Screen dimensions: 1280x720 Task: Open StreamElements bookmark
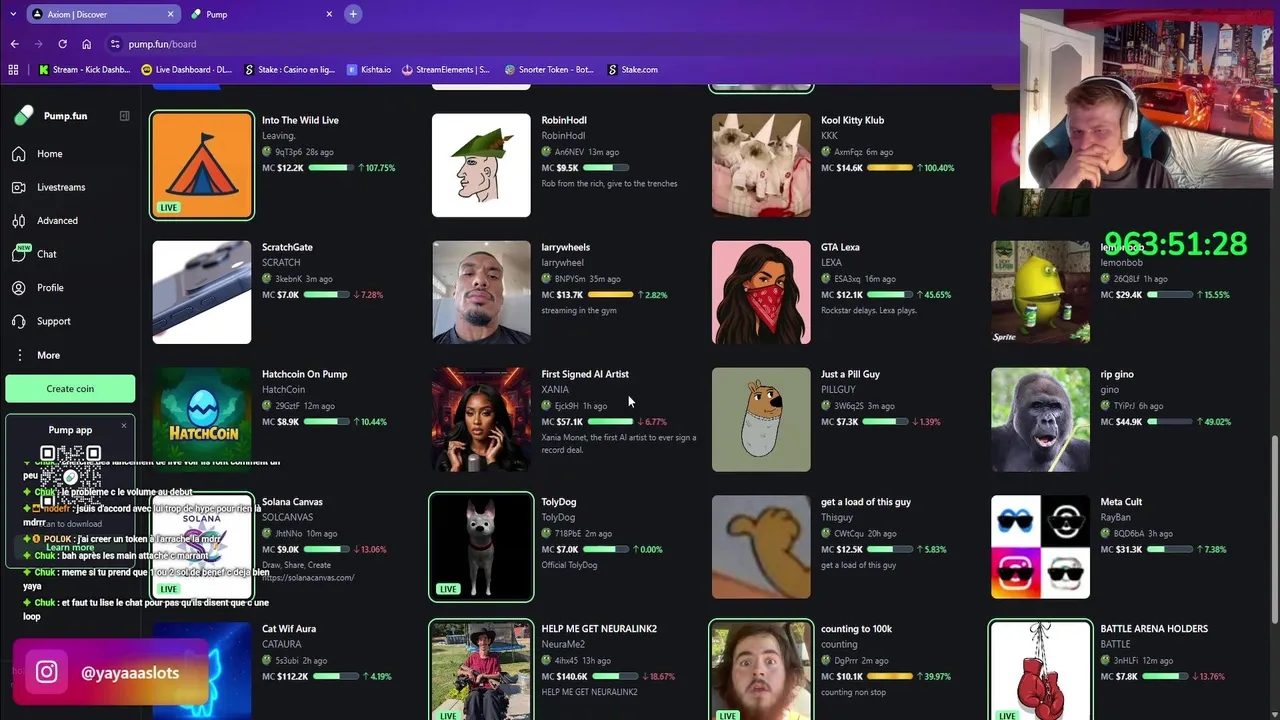point(446,70)
